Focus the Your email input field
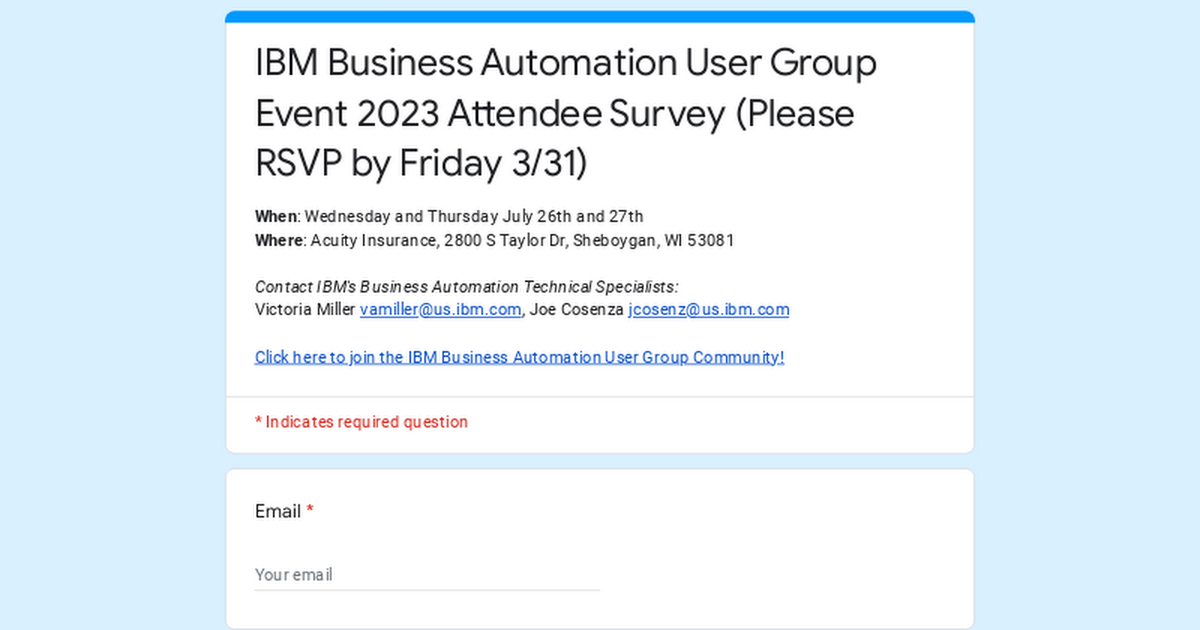This screenshot has height=630, width=1200. [427, 574]
